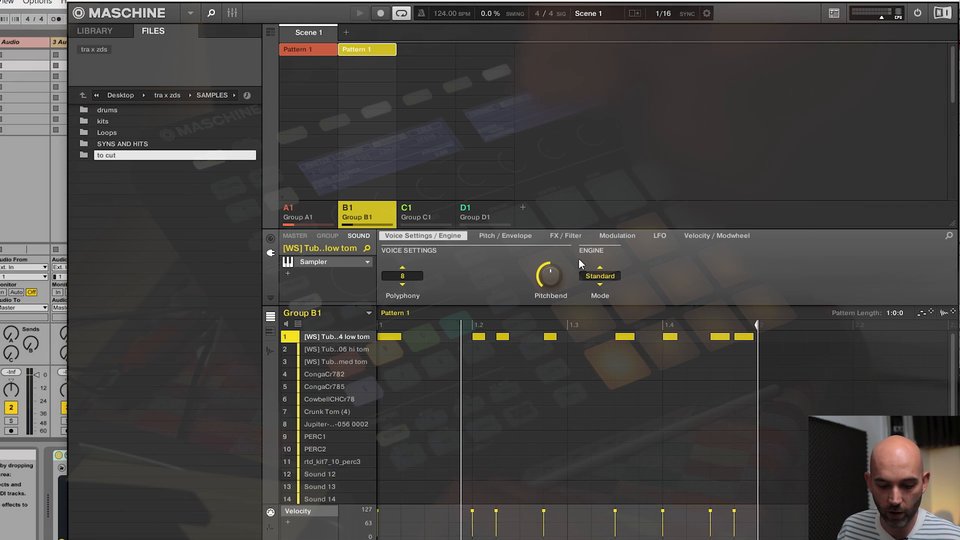This screenshot has width=960, height=540.
Task: Switch to MASTER channel tab
Action: [295, 236]
